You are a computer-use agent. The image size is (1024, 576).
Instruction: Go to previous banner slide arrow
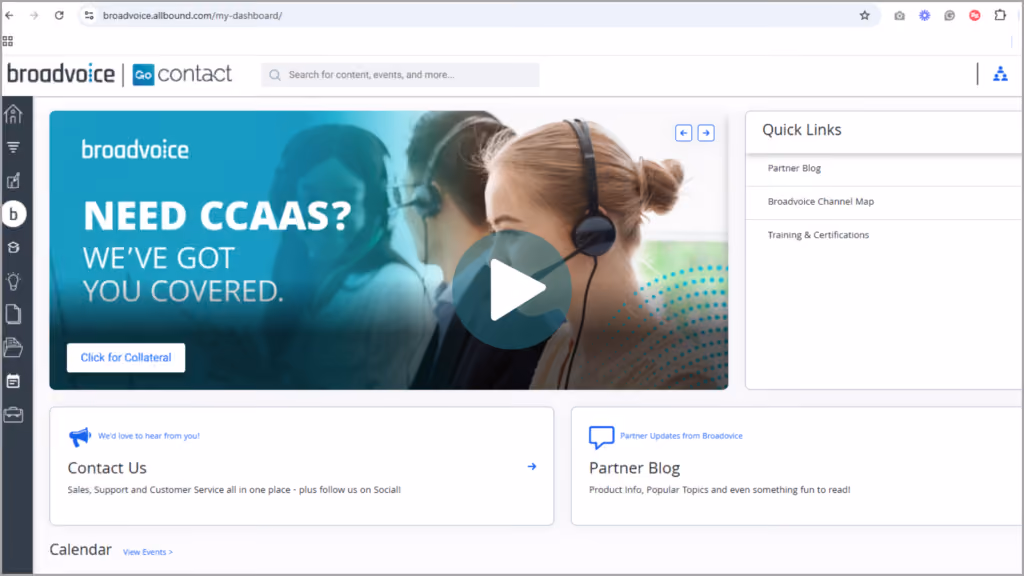684,133
